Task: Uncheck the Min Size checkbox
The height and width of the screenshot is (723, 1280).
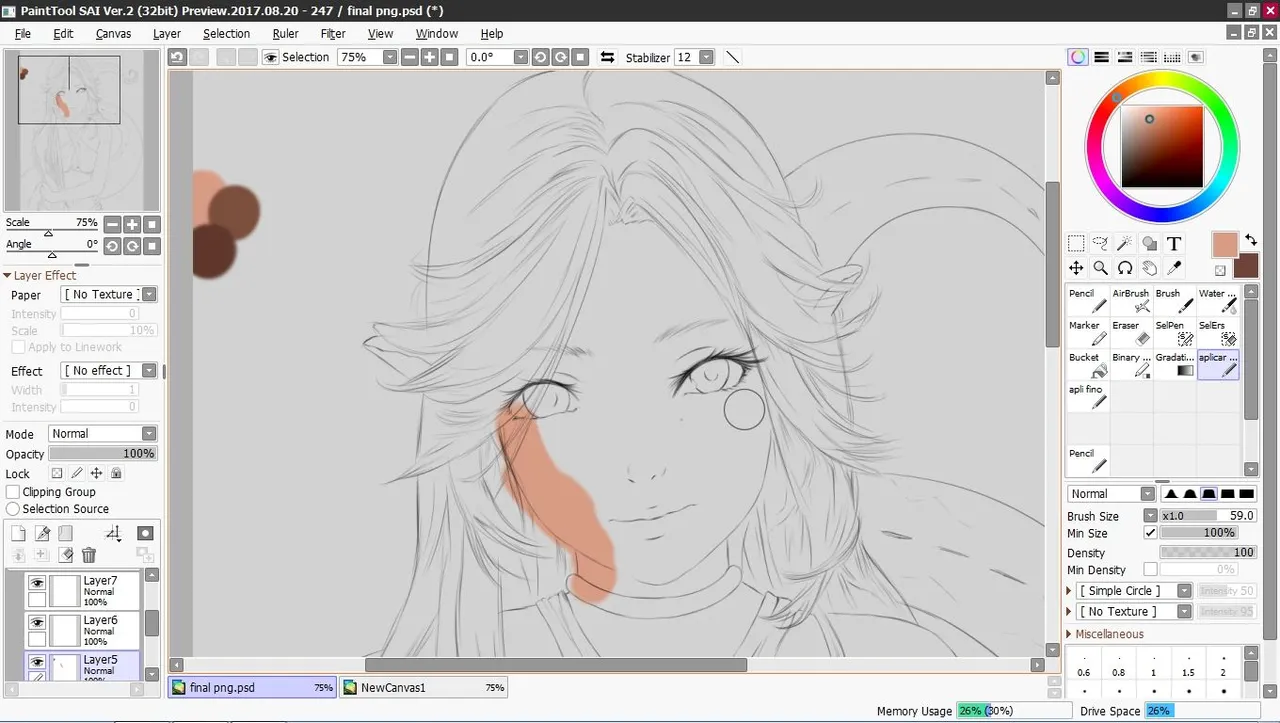Action: [x=1150, y=533]
